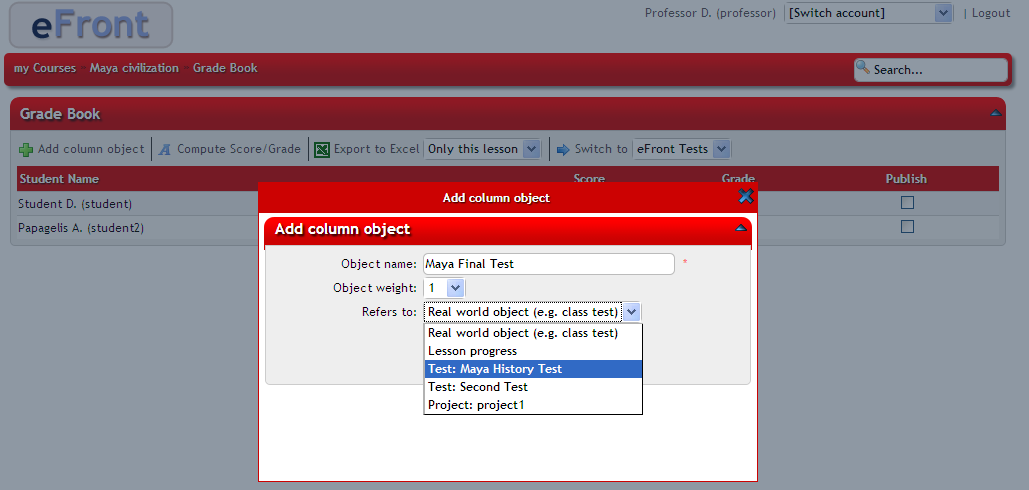Click Professor D. (professor) user label
The height and width of the screenshot is (490, 1029).
pos(710,13)
